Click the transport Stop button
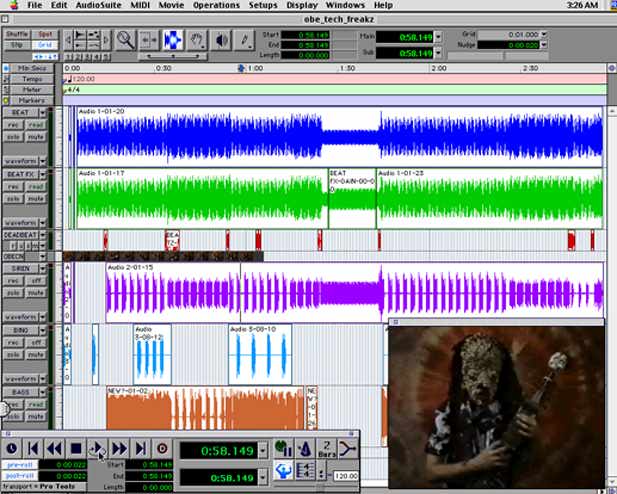 (x=76, y=448)
